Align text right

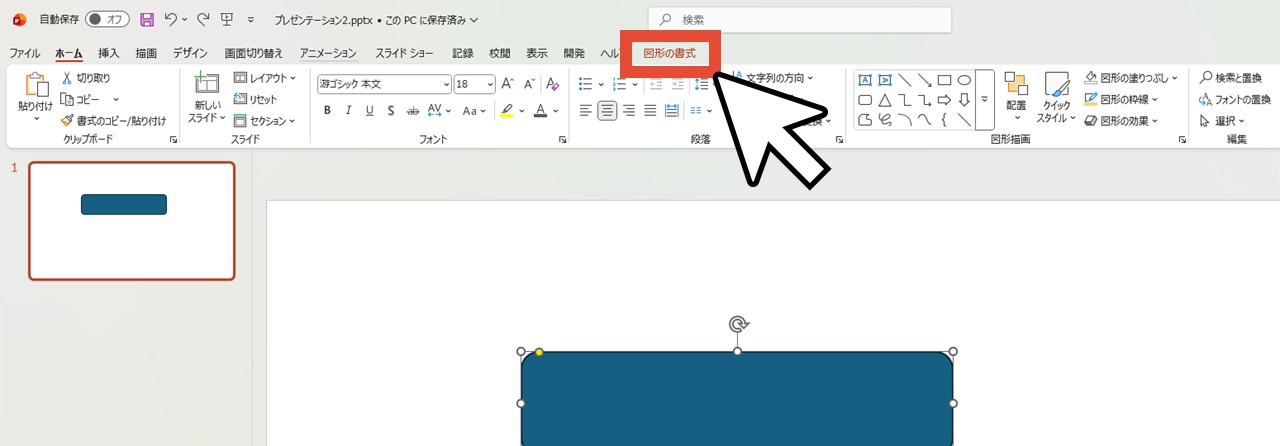[629, 111]
